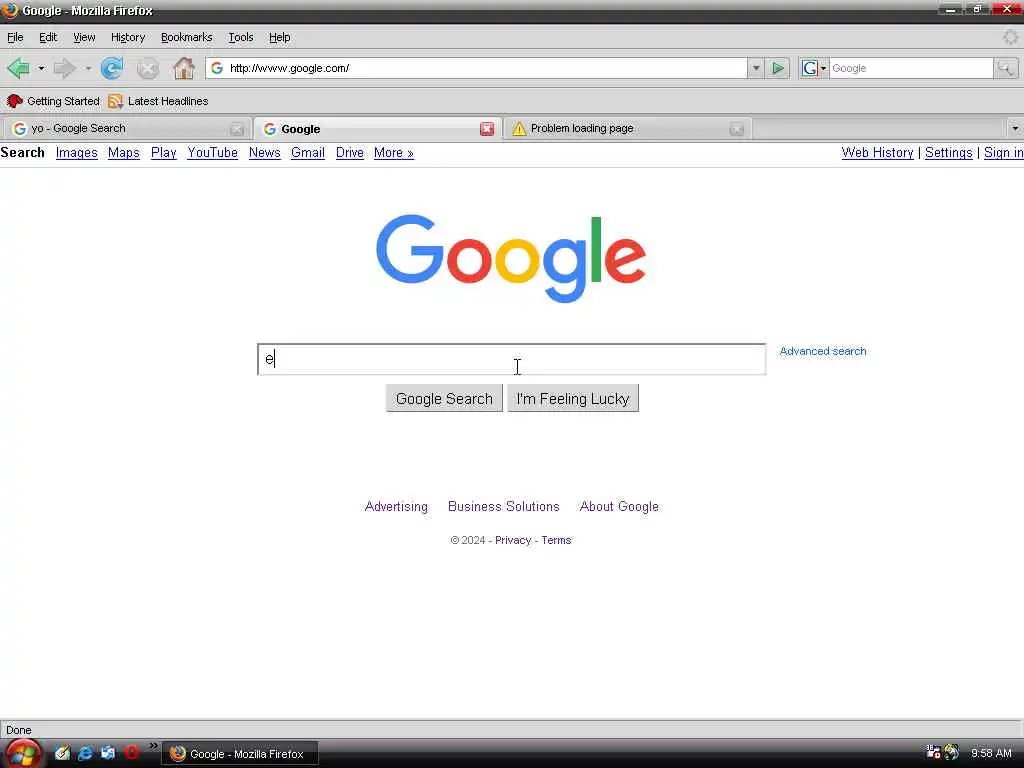Screen dimensions: 1024x768
Task: Click the green Go arrow beside the address bar
Action: click(778, 68)
